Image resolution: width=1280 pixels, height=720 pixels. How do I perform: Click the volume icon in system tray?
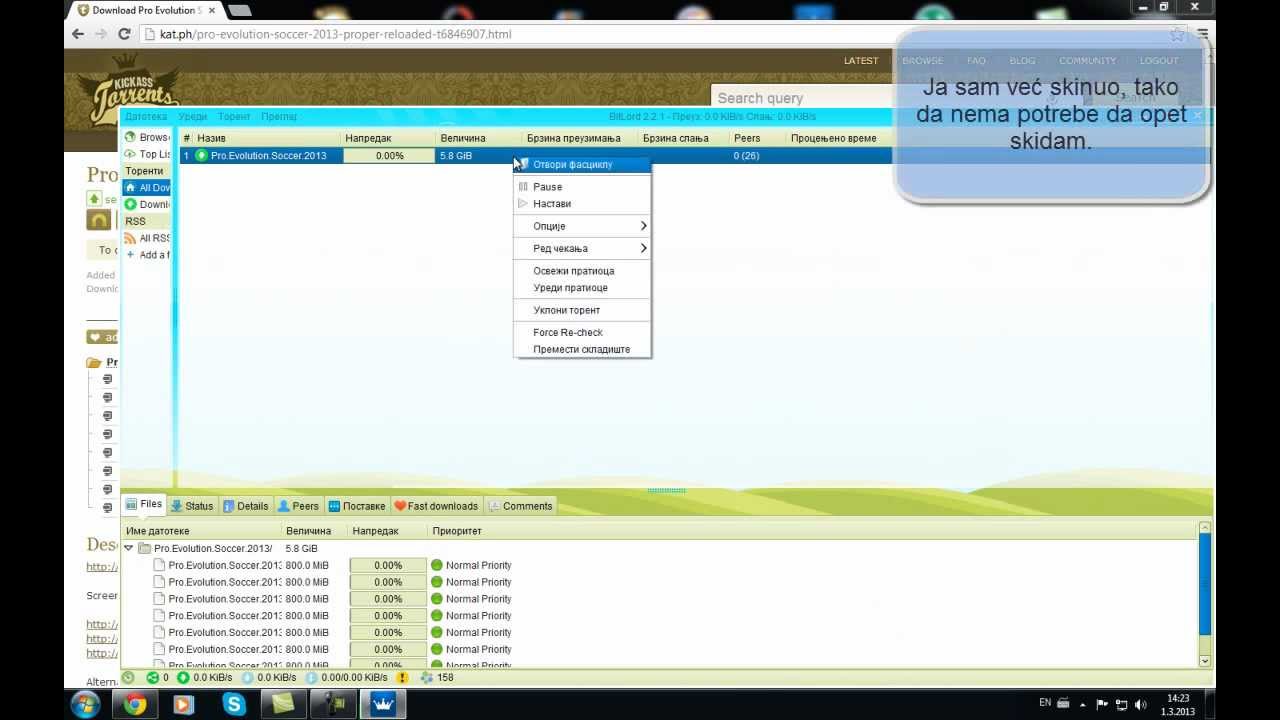point(1141,704)
